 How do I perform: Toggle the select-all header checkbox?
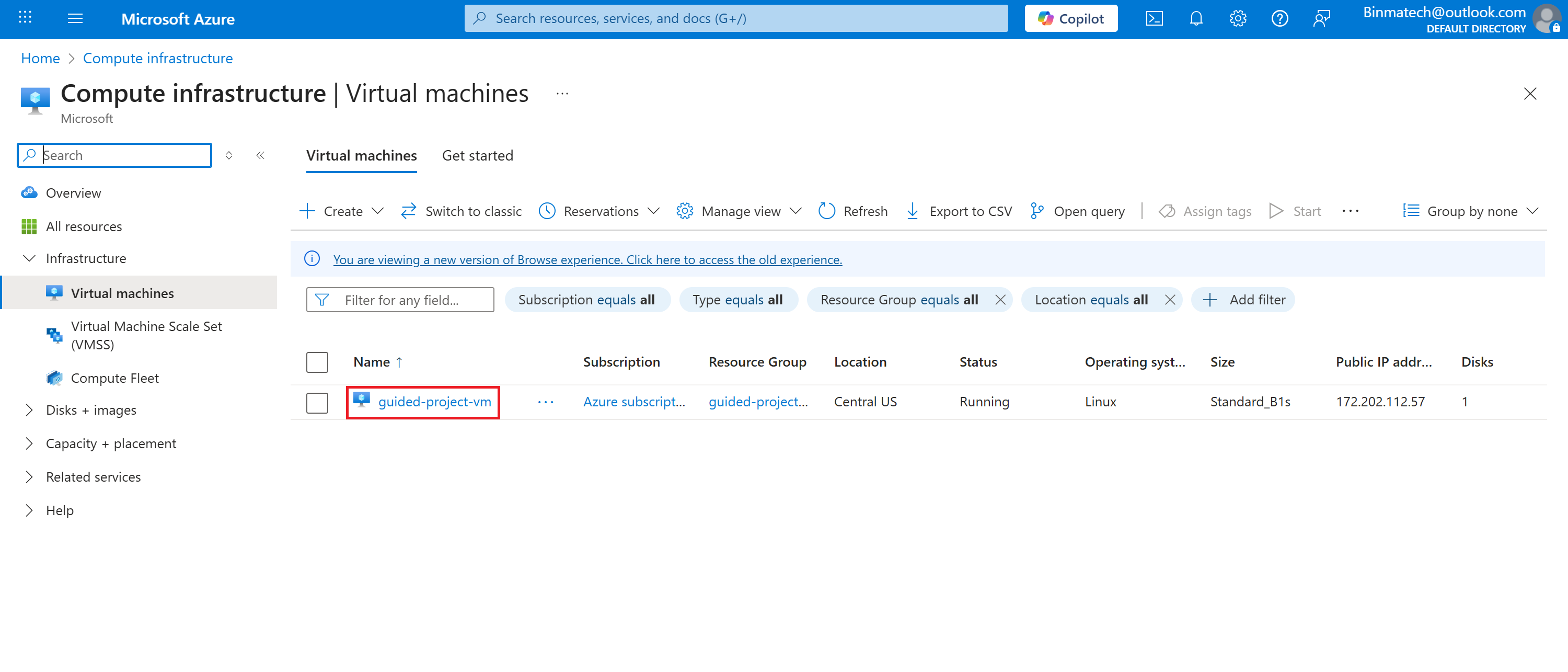[317, 362]
